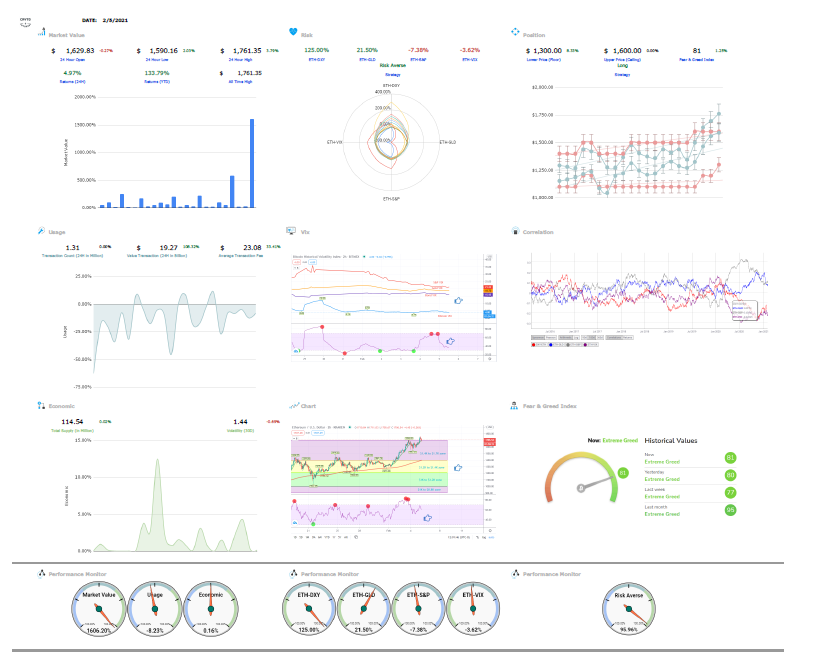Click the blue heart Risk icon
The width and height of the screenshot is (817, 665).
[x=293, y=32]
